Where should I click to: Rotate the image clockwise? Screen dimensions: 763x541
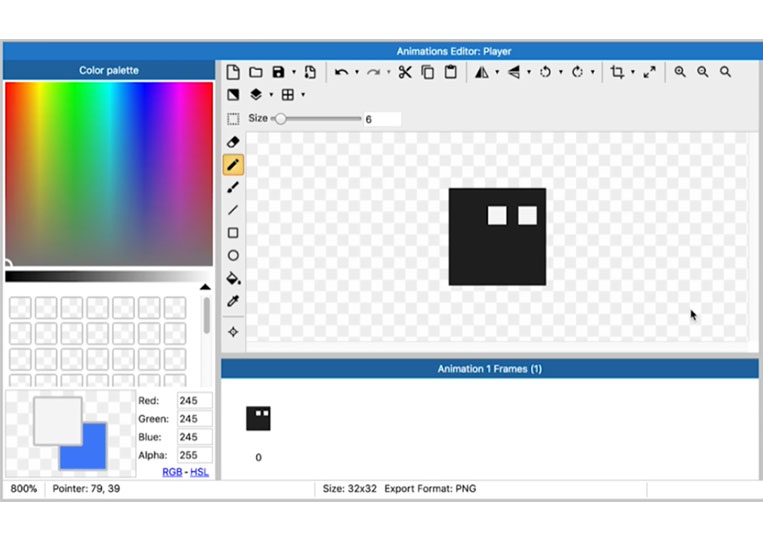[x=577, y=72]
